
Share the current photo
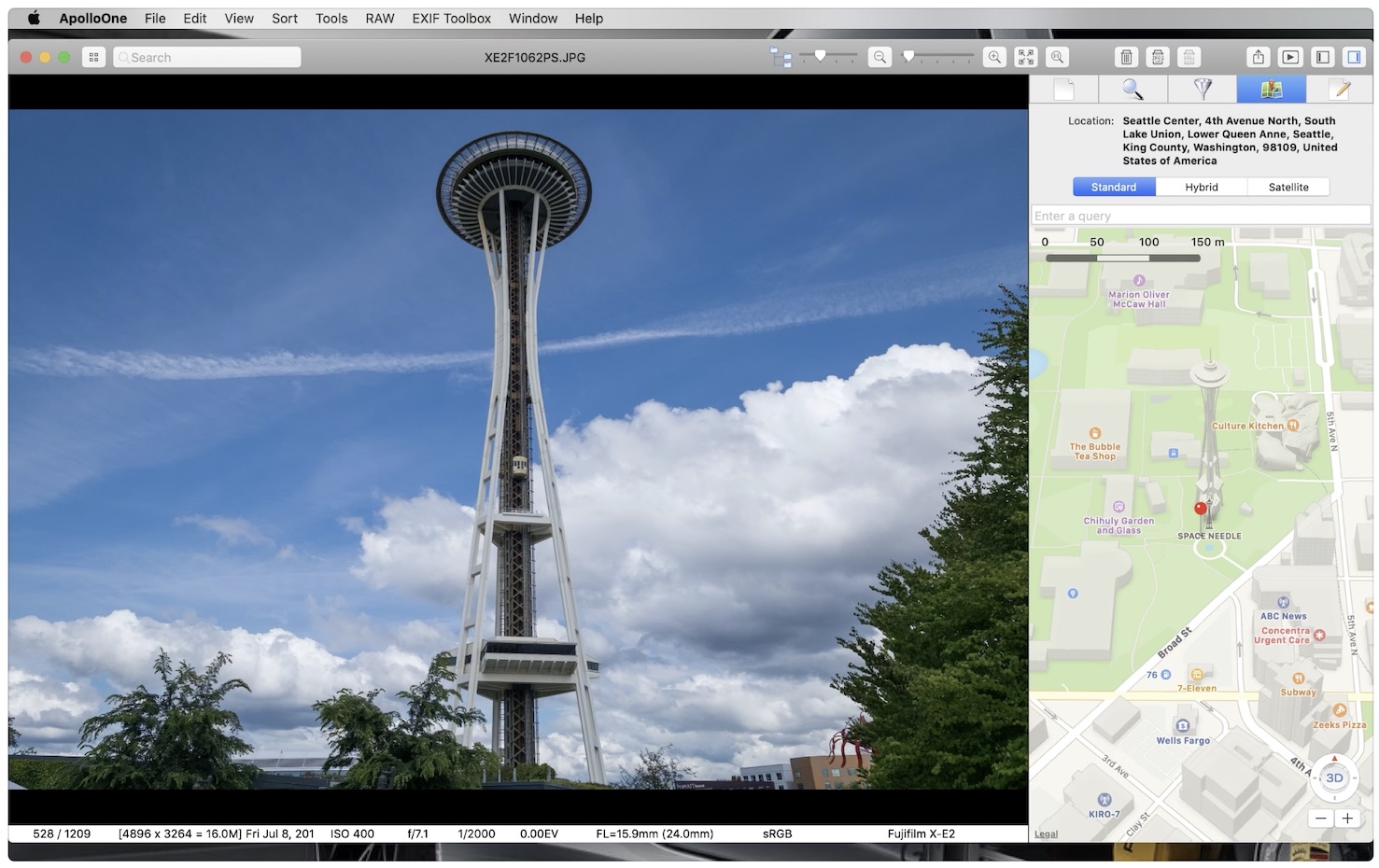pyautogui.click(x=1259, y=57)
